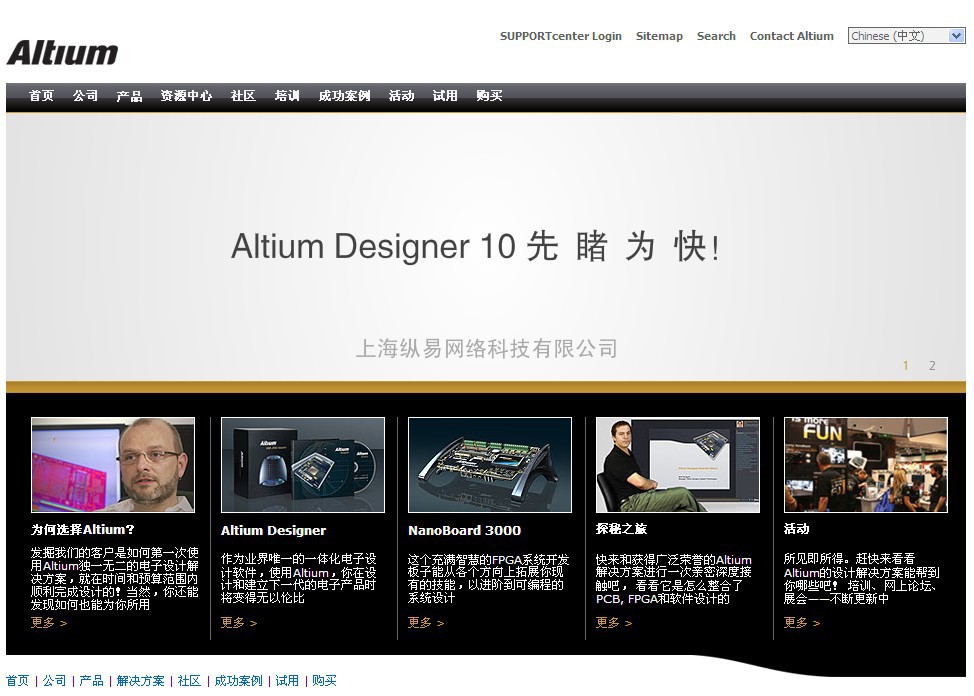Switch to banner slide 2
The height and width of the screenshot is (696, 974).
932,365
